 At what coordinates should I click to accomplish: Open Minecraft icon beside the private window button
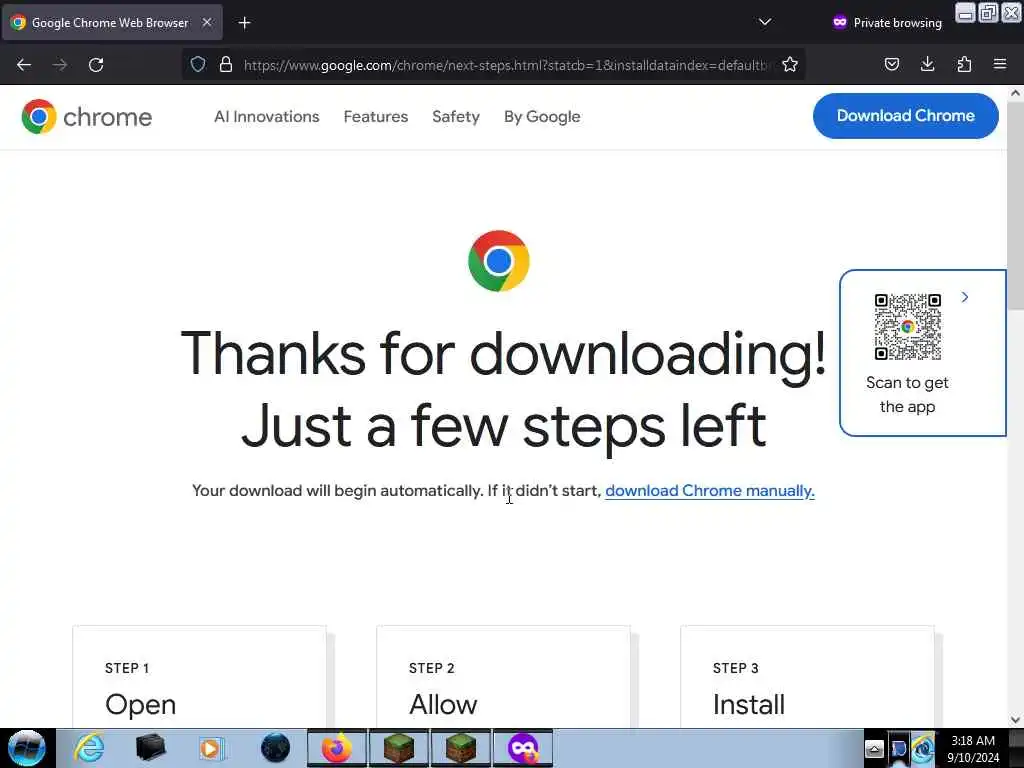(x=460, y=748)
